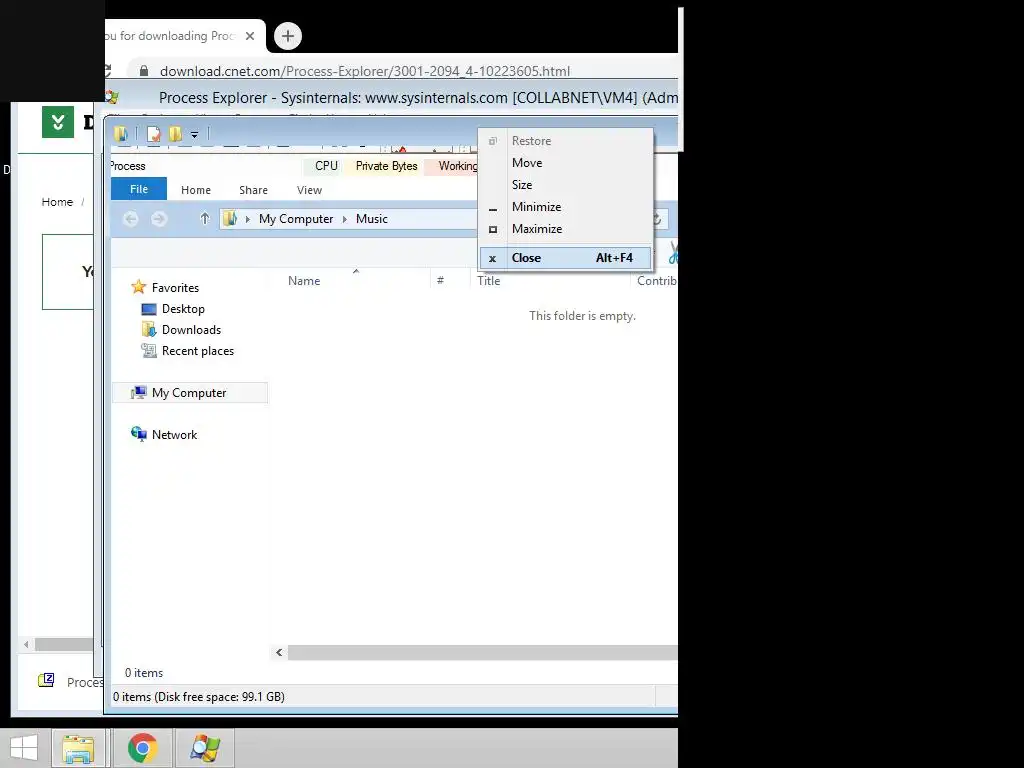This screenshot has width=1024, height=768.
Task: Click the file list horizontal scrollbar track
Action: click(483, 652)
